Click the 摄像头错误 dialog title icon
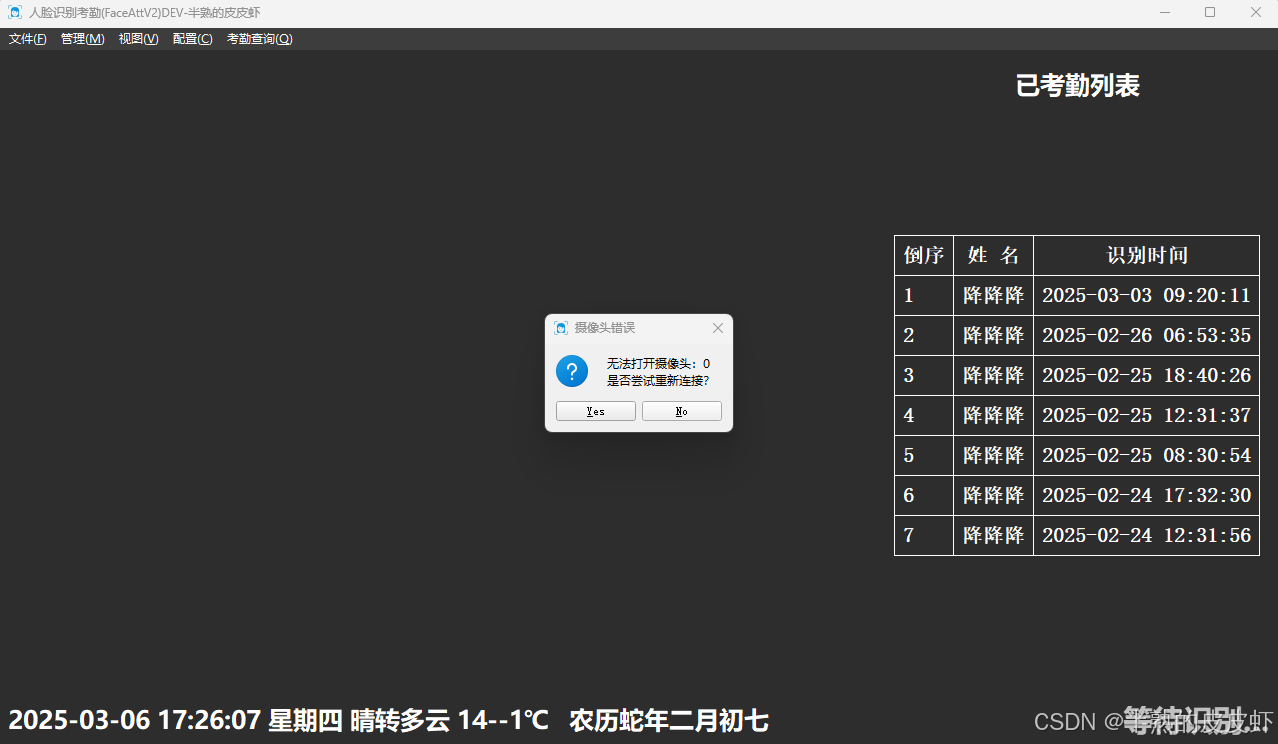The height and width of the screenshot is (744, 1278). pyautogui.click(x=561, y=328)
